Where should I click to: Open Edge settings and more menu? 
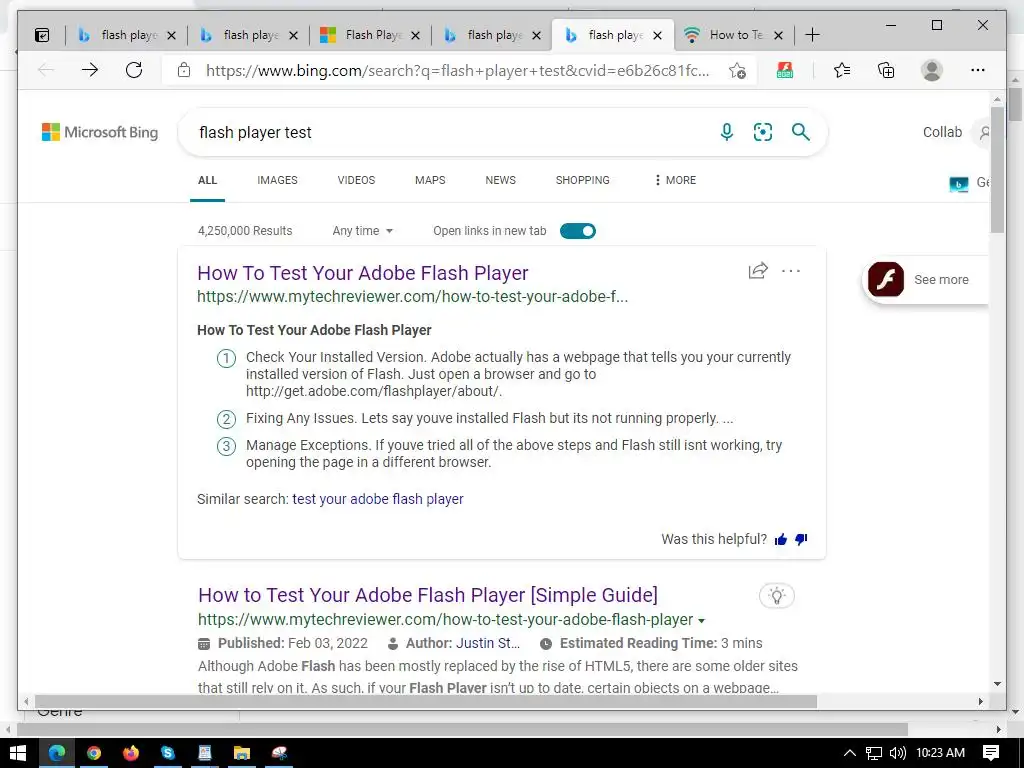click(978, 70)
